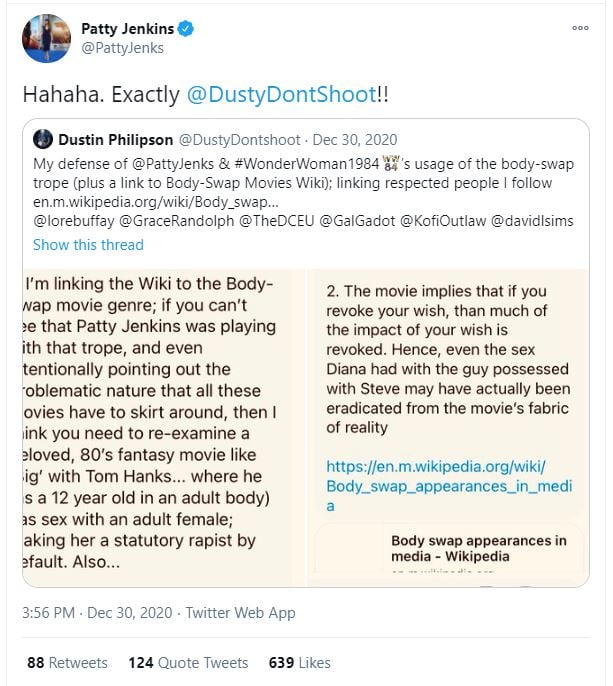Click Patty Jenkins' profile avatar
This screenshot has height=686, width=613.
click(46, 38)
